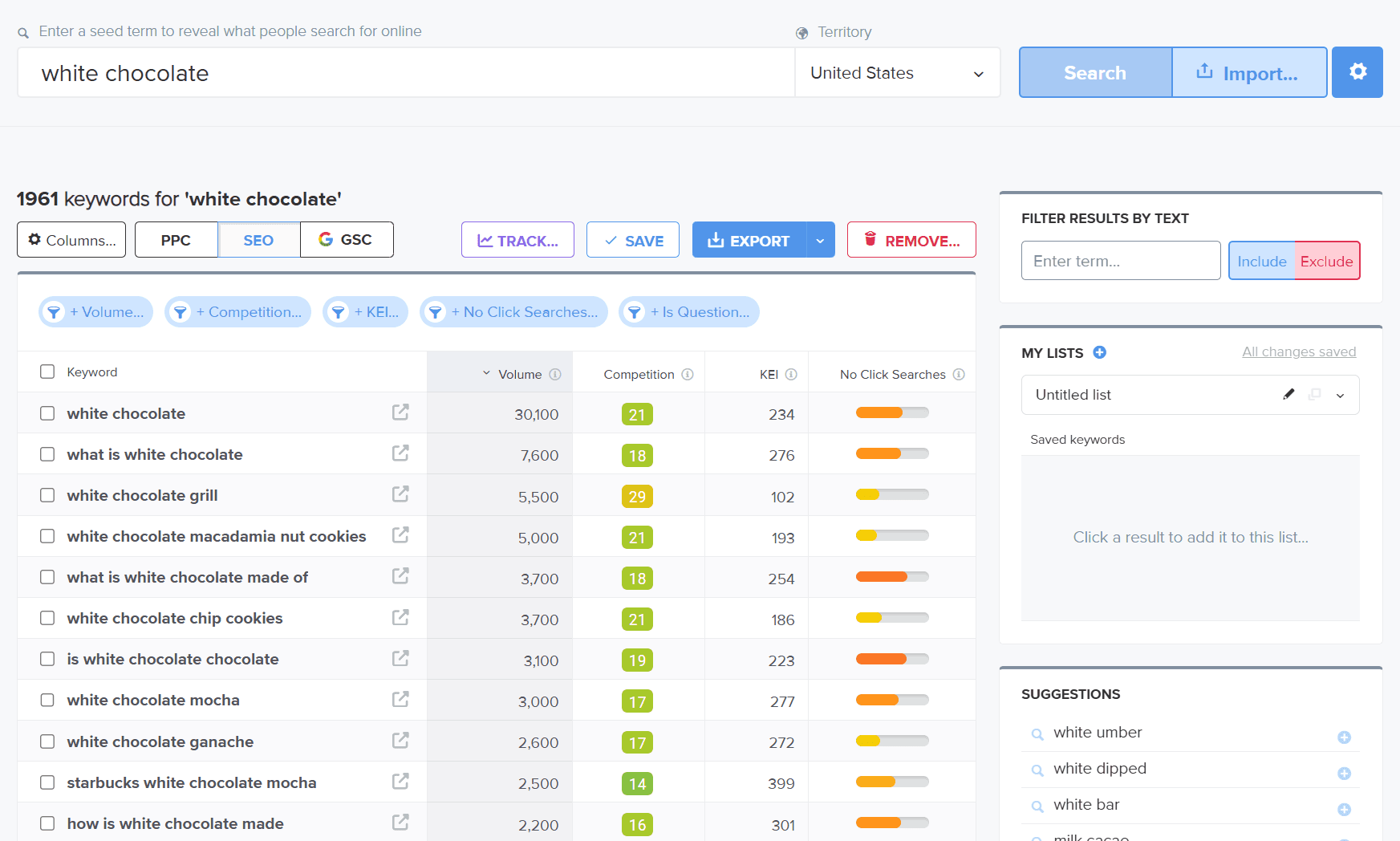Click the duplicate list icon in Untitled list
The height and width of the screenshot is (841, 1400).
[x=1314, y=394]
